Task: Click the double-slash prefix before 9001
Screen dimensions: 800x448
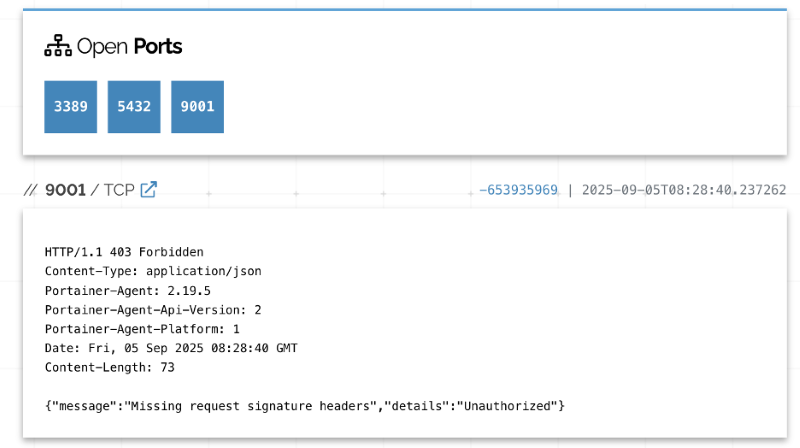Action: pos(30,189)
